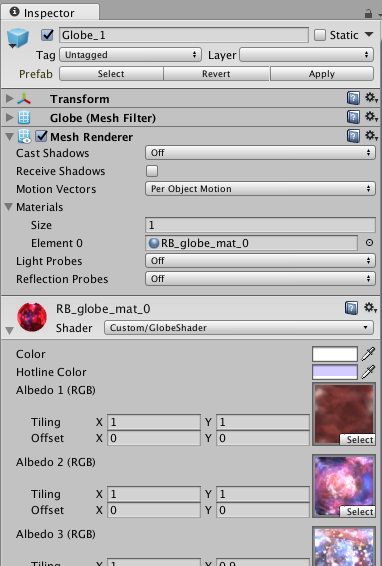Open the Layer dropdown
The image size is (382, 566).
[306, 55]
